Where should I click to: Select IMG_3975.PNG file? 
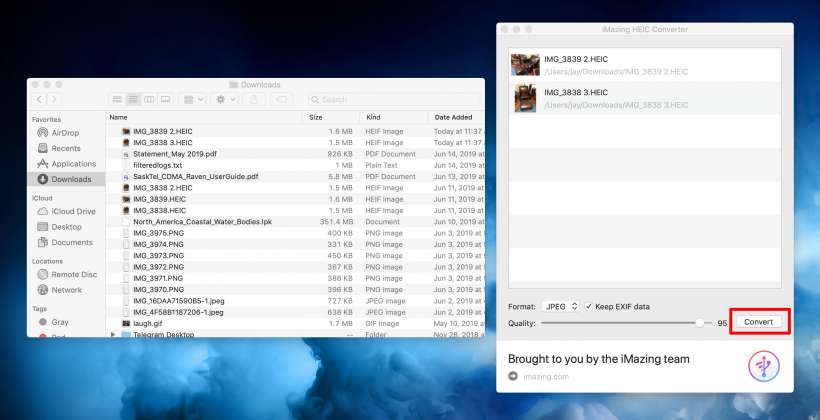click(x=295, y=233)
